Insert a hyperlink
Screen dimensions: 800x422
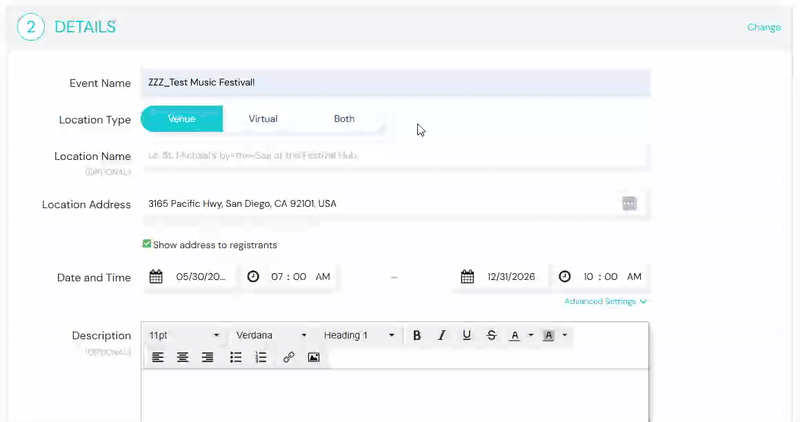pyautogui.click(x=289, y=357)
